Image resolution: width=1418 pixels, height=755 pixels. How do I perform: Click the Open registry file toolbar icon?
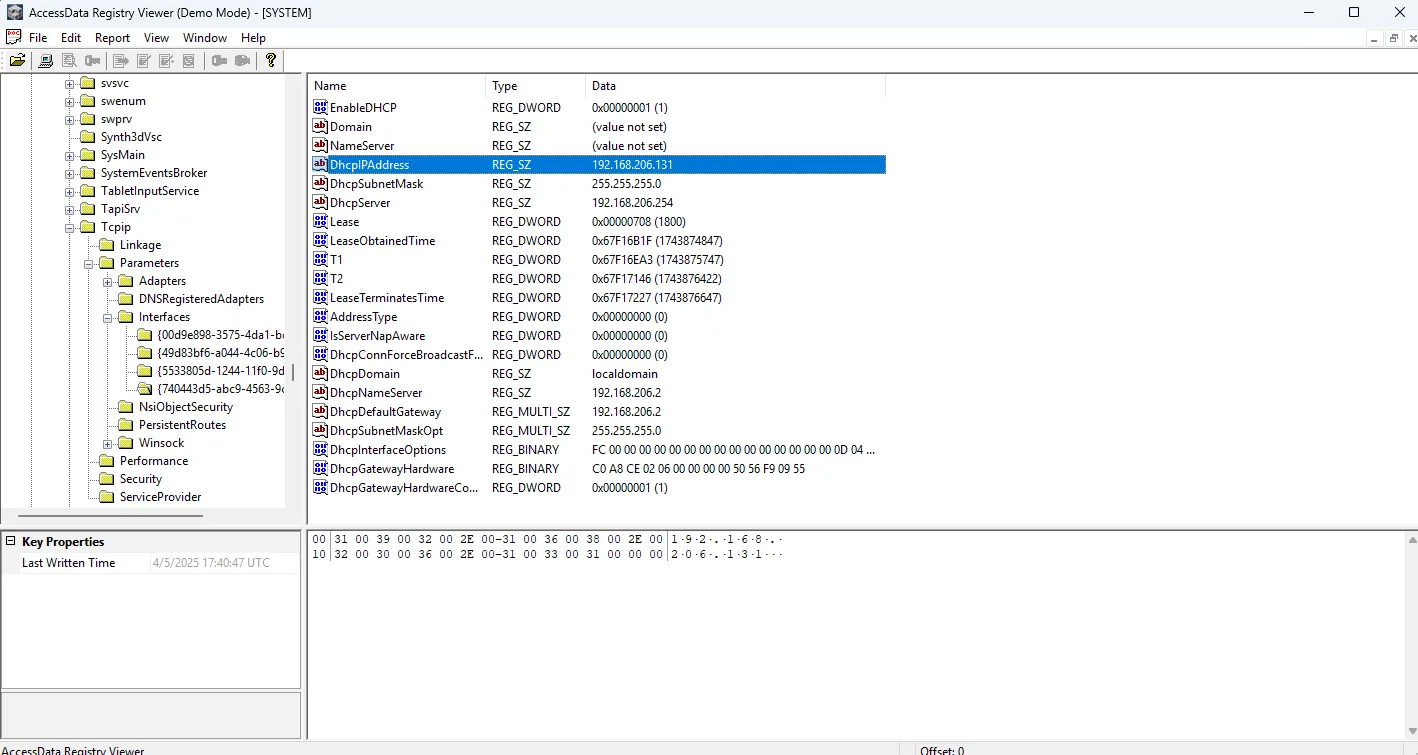[x=17, y=61]
